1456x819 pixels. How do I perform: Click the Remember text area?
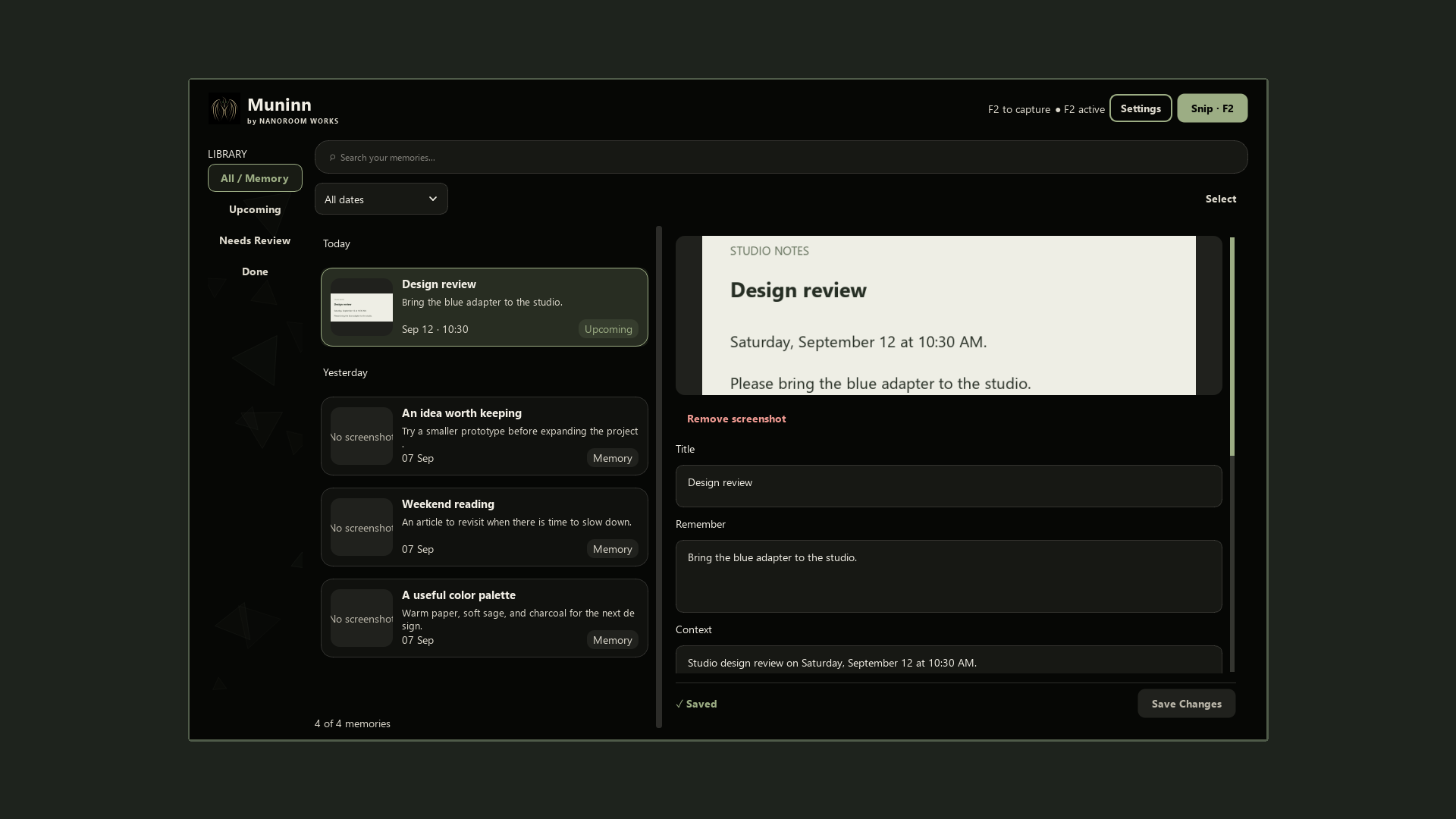pos(949,576)
